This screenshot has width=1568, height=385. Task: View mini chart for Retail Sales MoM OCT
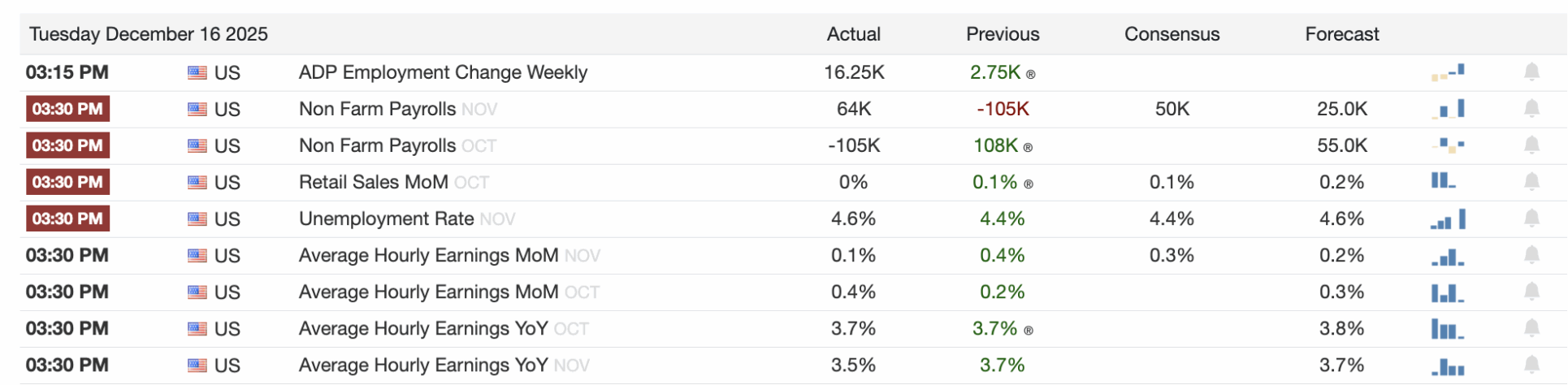(1444, 181)
